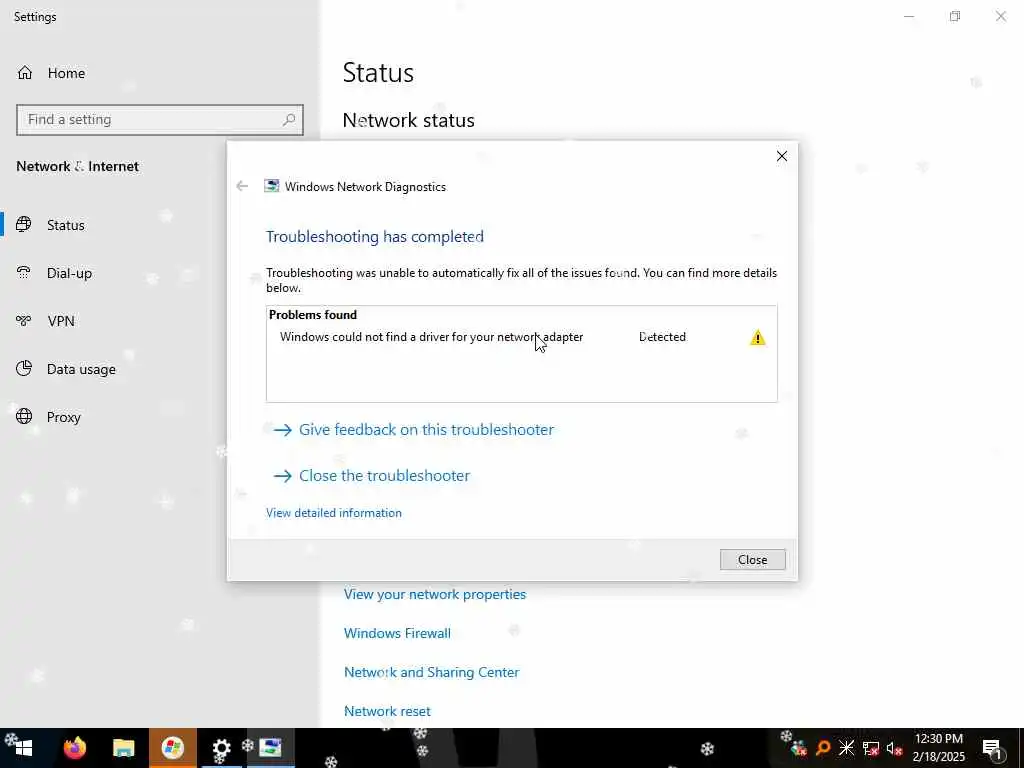Open Network and Sharing Center link
1024x768 pixels.
(432, 672)
